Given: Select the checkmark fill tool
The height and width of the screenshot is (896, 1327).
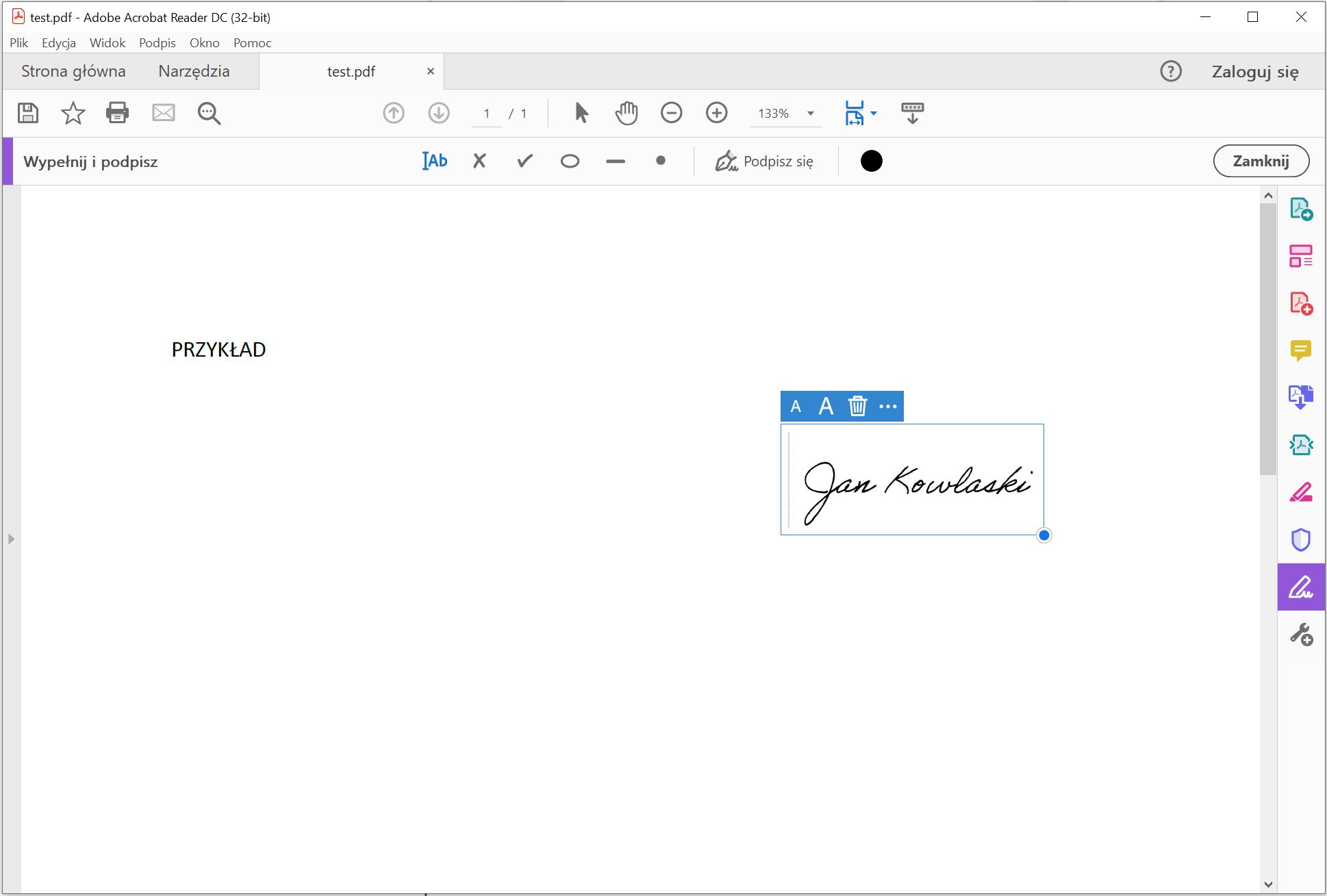Looking at the screenshot, I should coord(525,162).
